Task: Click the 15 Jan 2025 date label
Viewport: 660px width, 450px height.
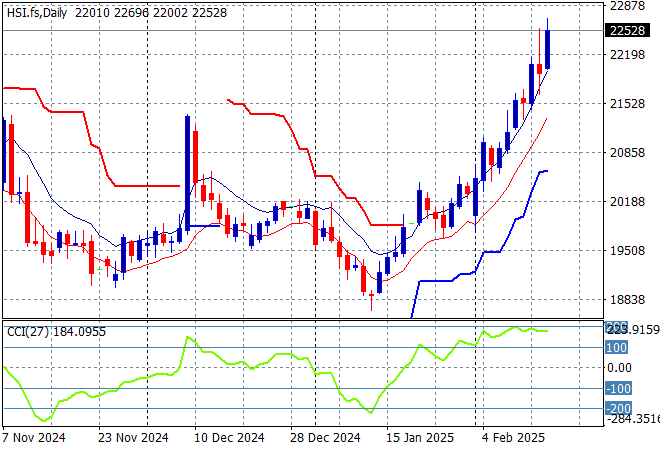Action: click(x=420, y=438)
